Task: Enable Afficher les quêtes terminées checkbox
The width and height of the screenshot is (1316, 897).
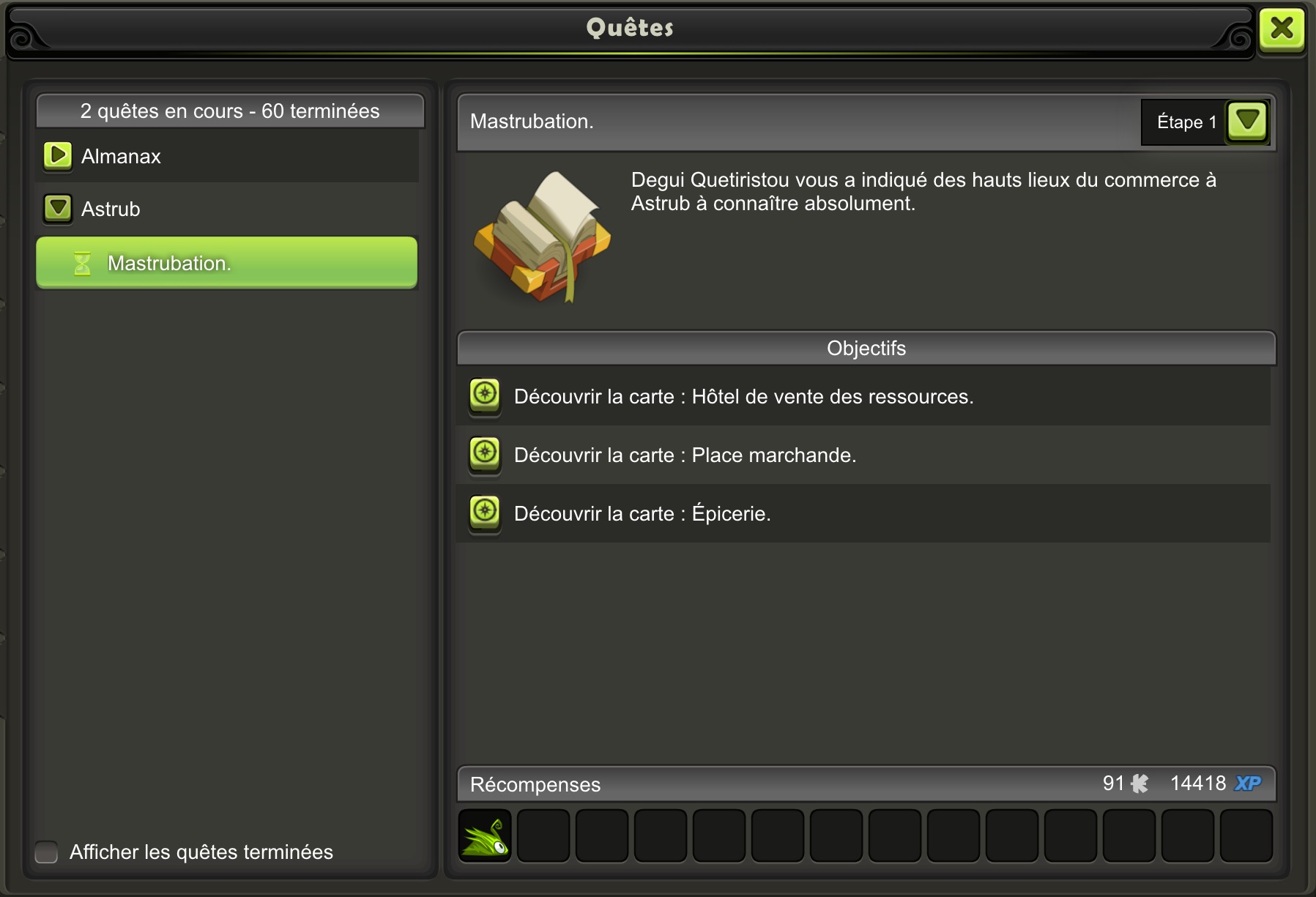Action: [46, 852]
